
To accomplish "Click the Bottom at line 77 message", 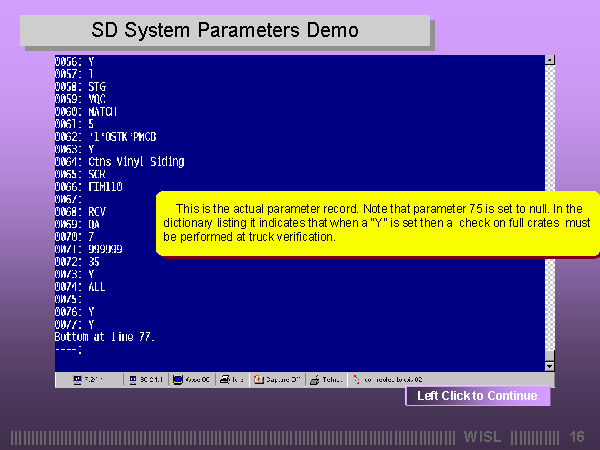I will [x=105, y=337].
